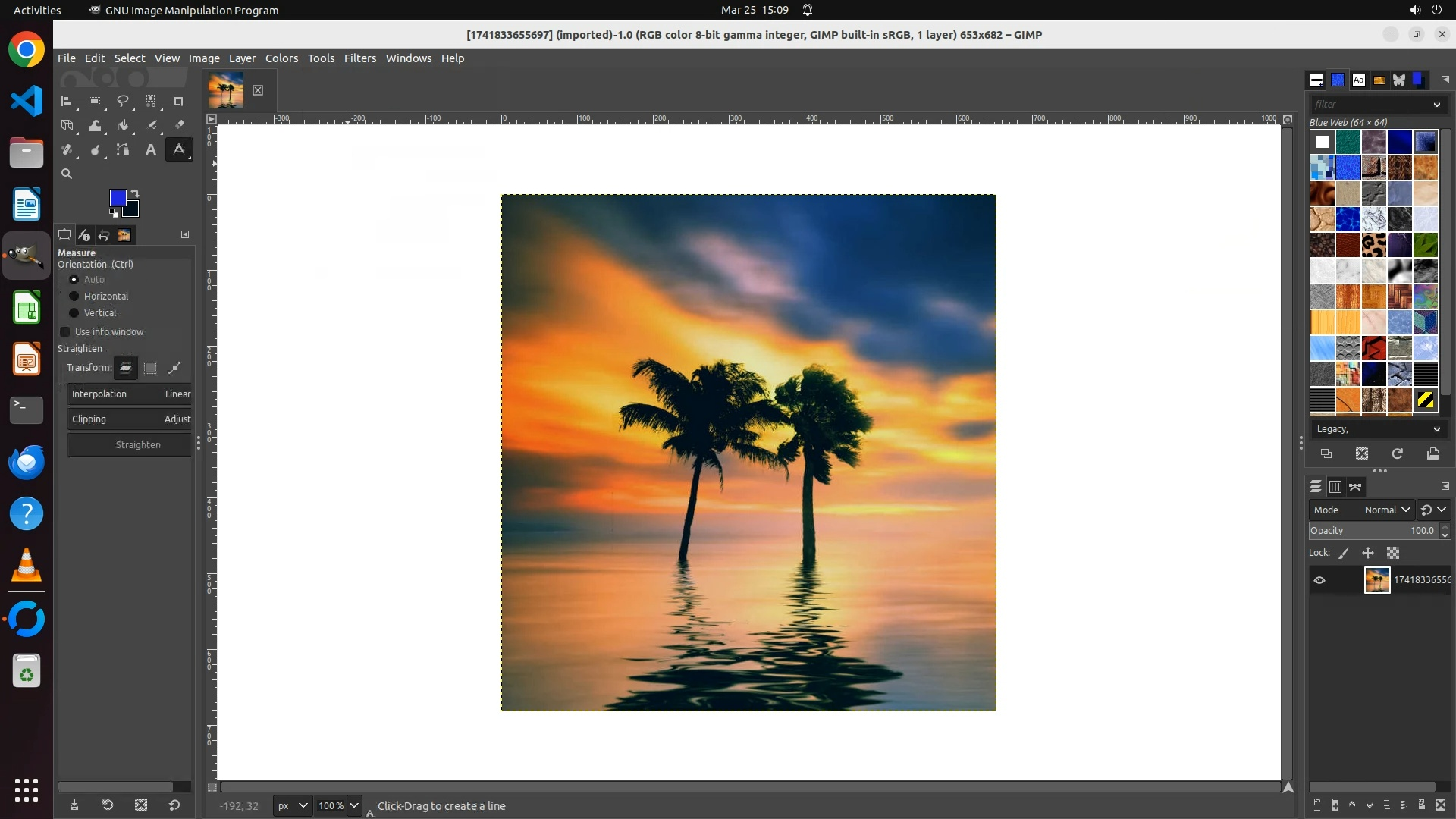
Task: Open the layer Mode Normal dropdown
Action: pos(1386,510)
